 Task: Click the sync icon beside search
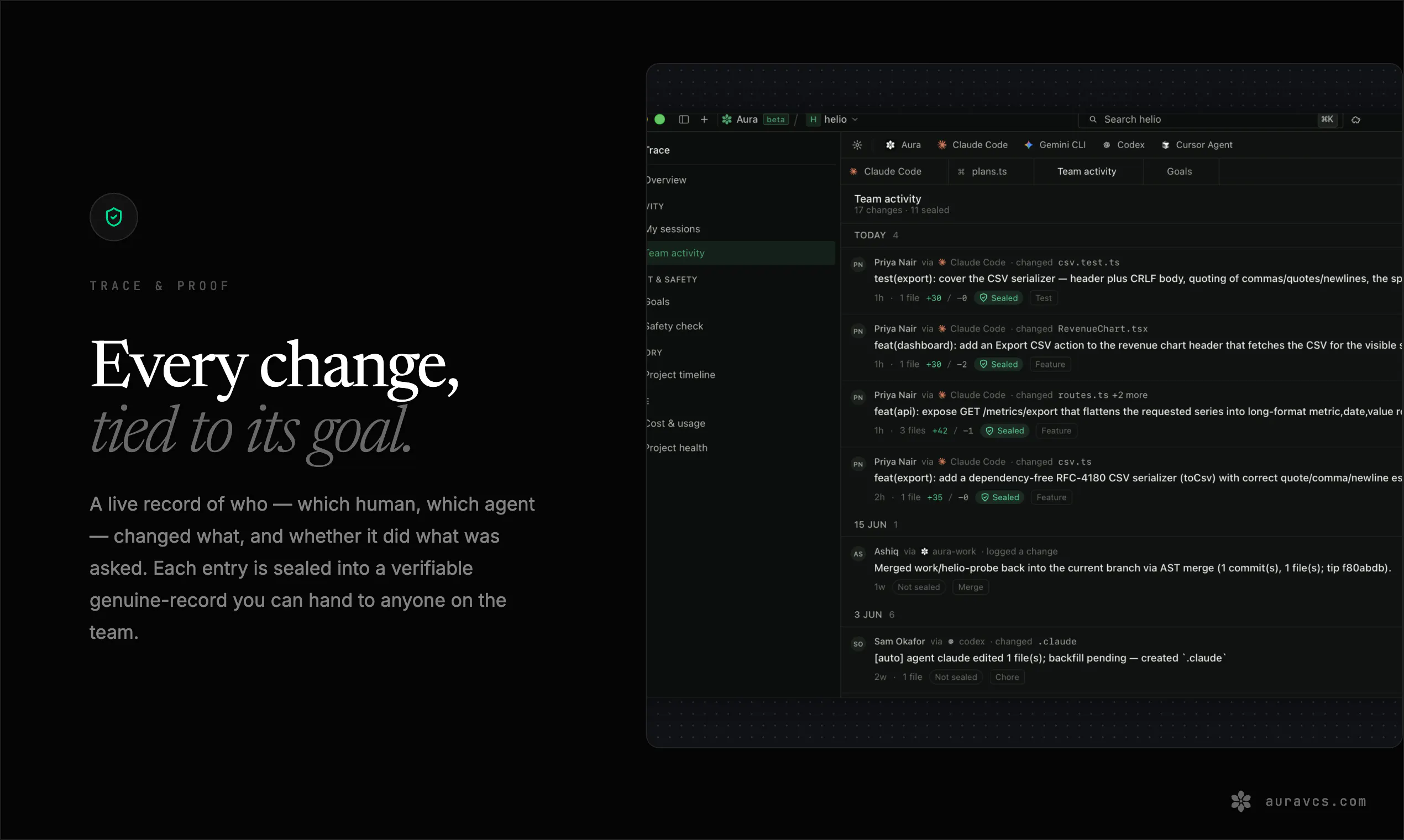point(1356,119)
